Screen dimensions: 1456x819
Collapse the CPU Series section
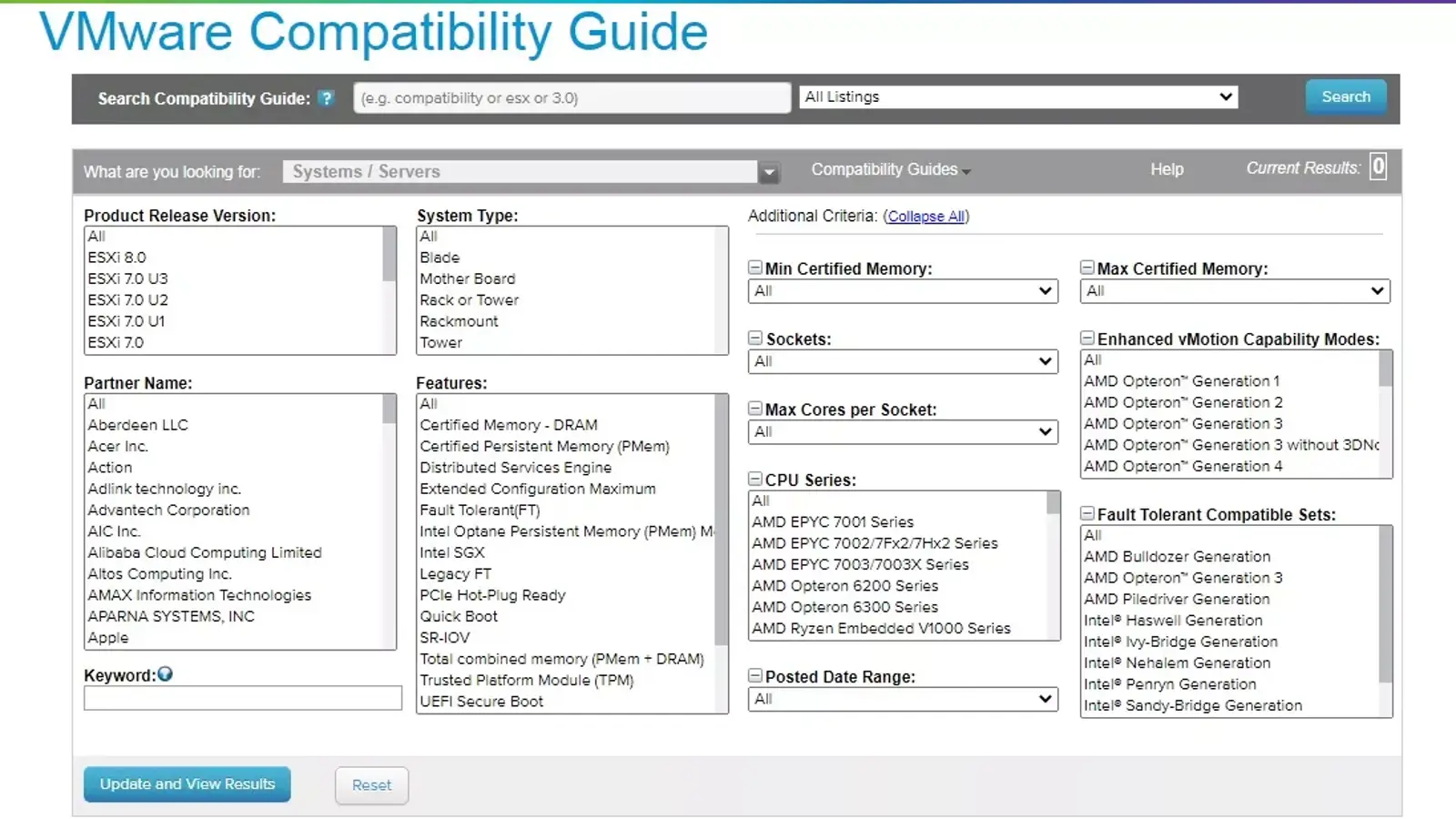(754, 479)
